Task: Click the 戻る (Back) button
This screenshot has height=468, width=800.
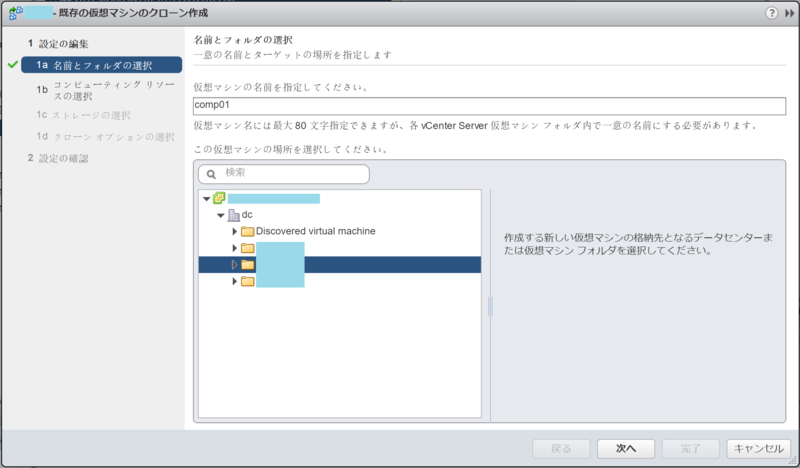Action: [561, 449]
